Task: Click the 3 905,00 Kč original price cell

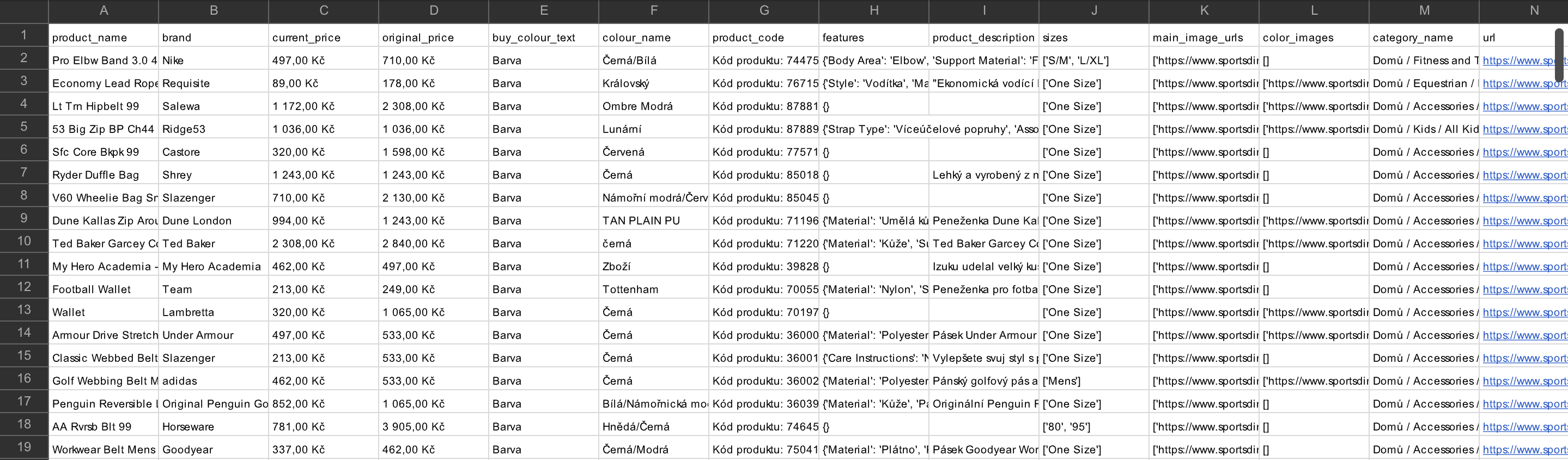Action: (x=433, y=427)
